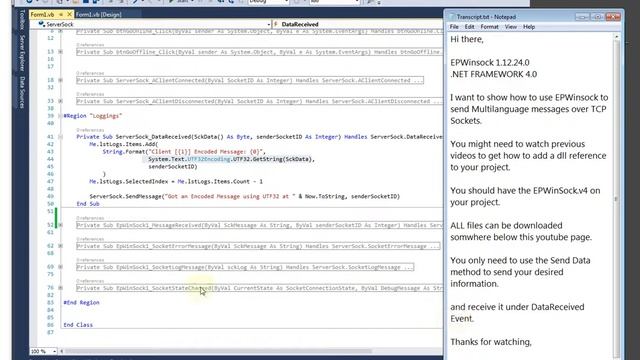The image size is (640, 360).
Task: Open the Server Explorer side panel
Action: coord(22,53)
